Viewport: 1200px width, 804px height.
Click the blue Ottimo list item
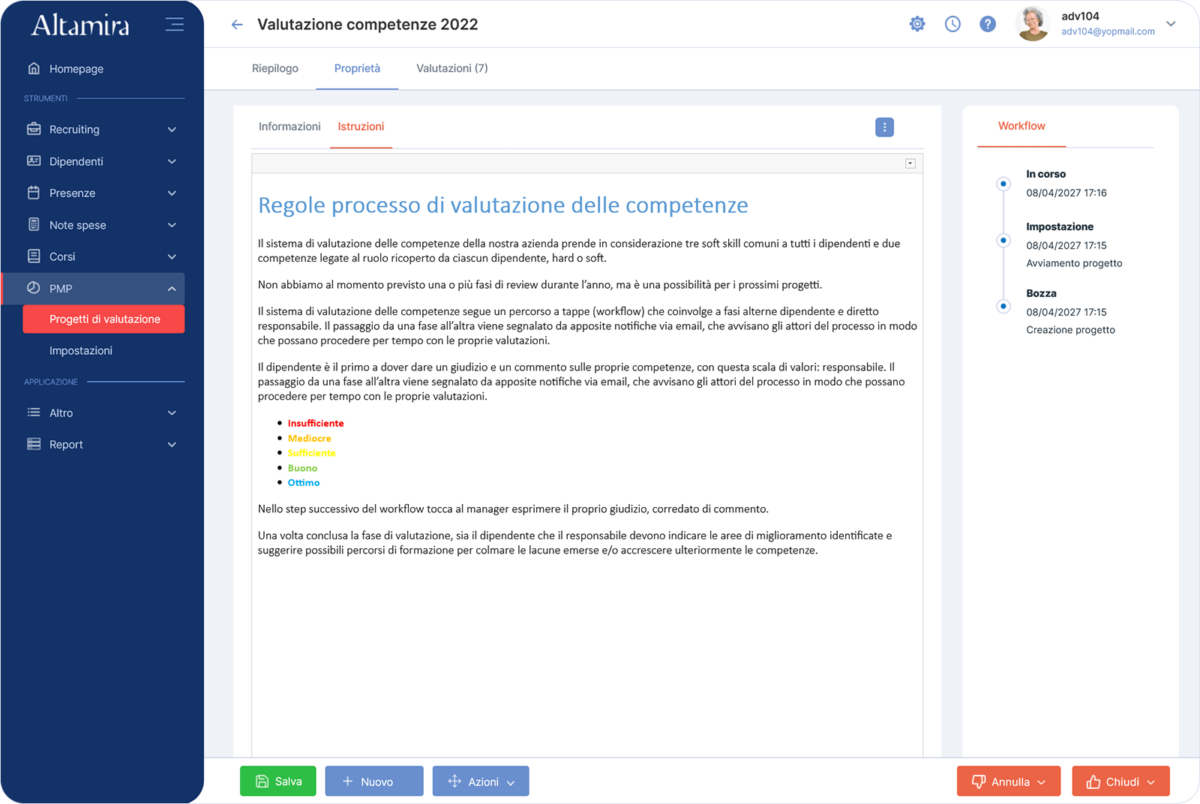click(304, 483)
